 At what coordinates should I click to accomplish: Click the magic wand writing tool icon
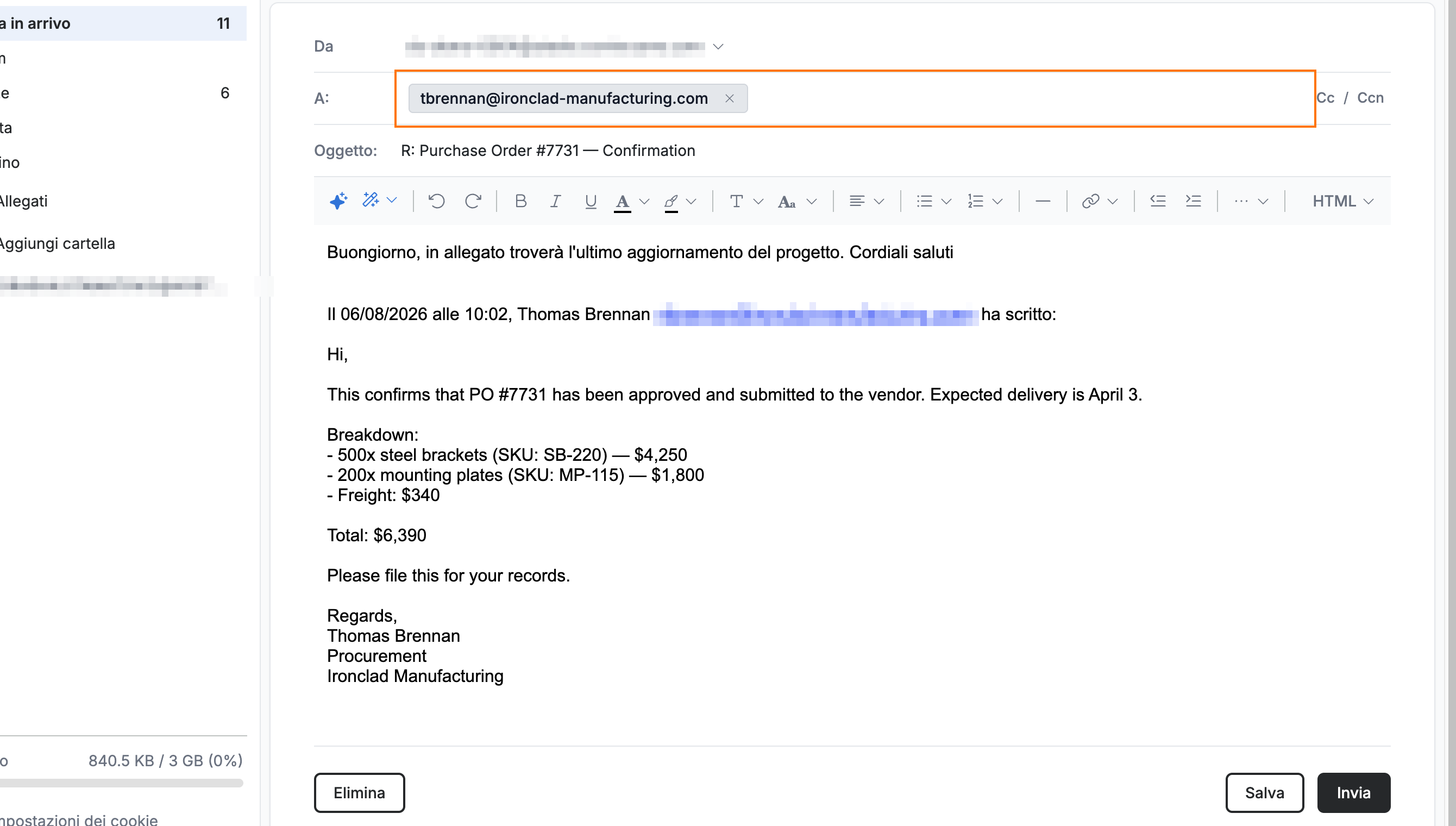[371, 201]
